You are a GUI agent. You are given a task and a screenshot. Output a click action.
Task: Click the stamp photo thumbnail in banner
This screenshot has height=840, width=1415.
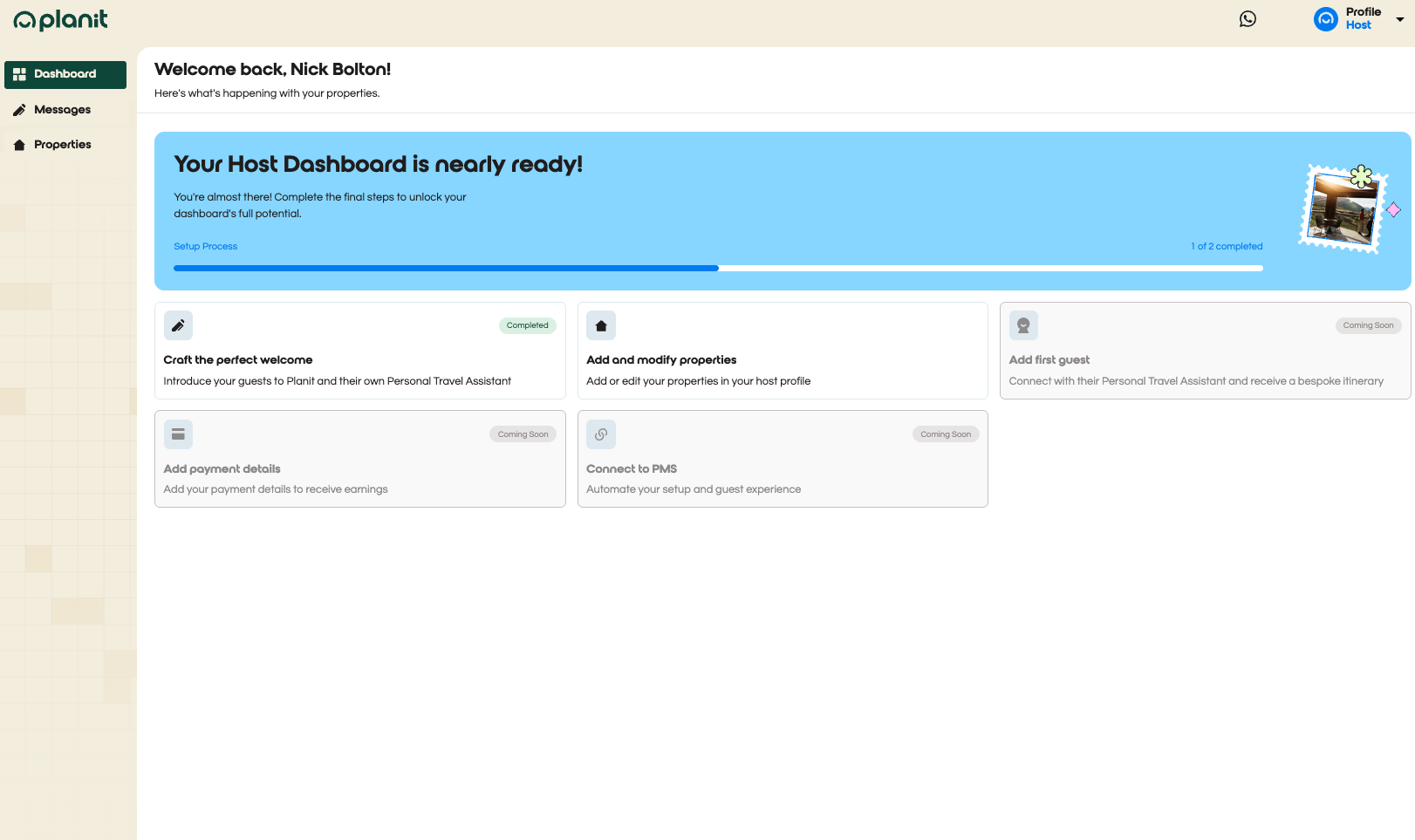click(x=1343, y=210)
